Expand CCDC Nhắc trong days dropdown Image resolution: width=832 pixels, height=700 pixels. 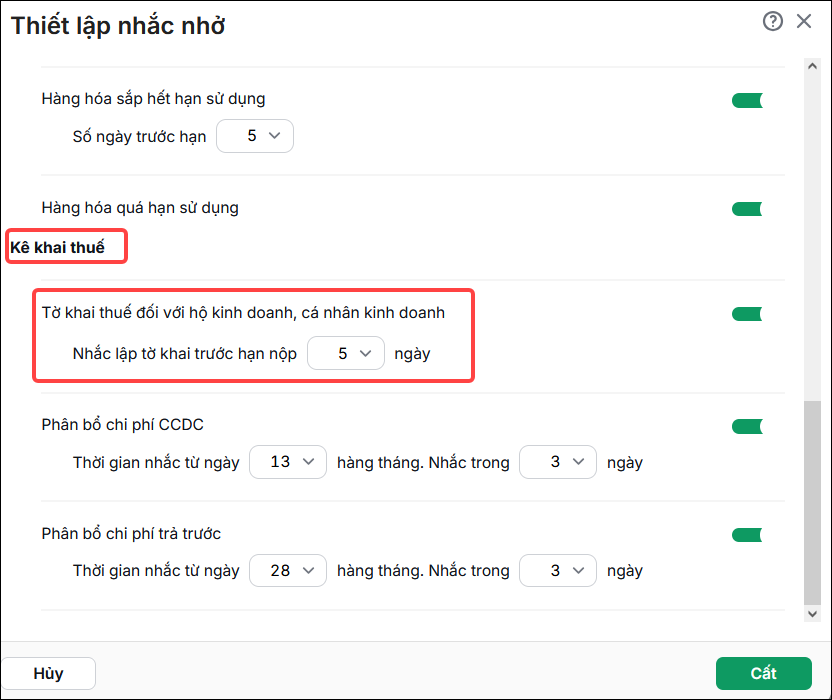[x=558, y=462]
